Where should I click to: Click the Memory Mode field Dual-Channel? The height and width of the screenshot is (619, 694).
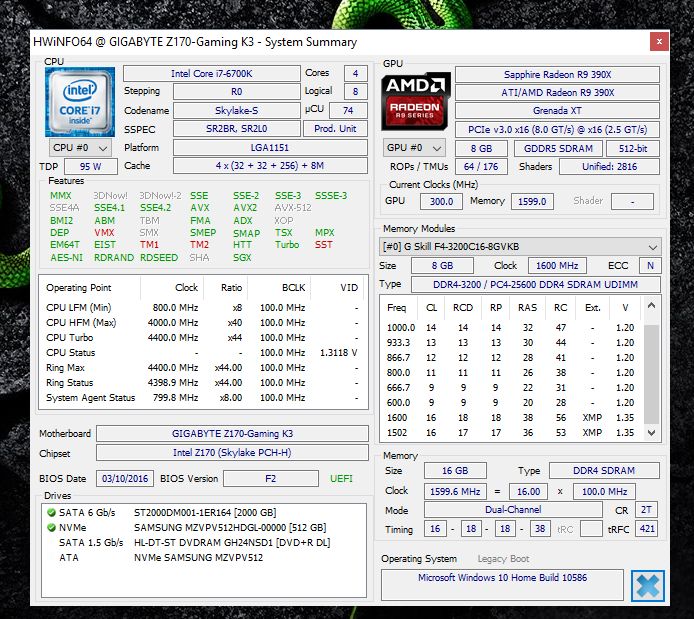pos(513,510)
